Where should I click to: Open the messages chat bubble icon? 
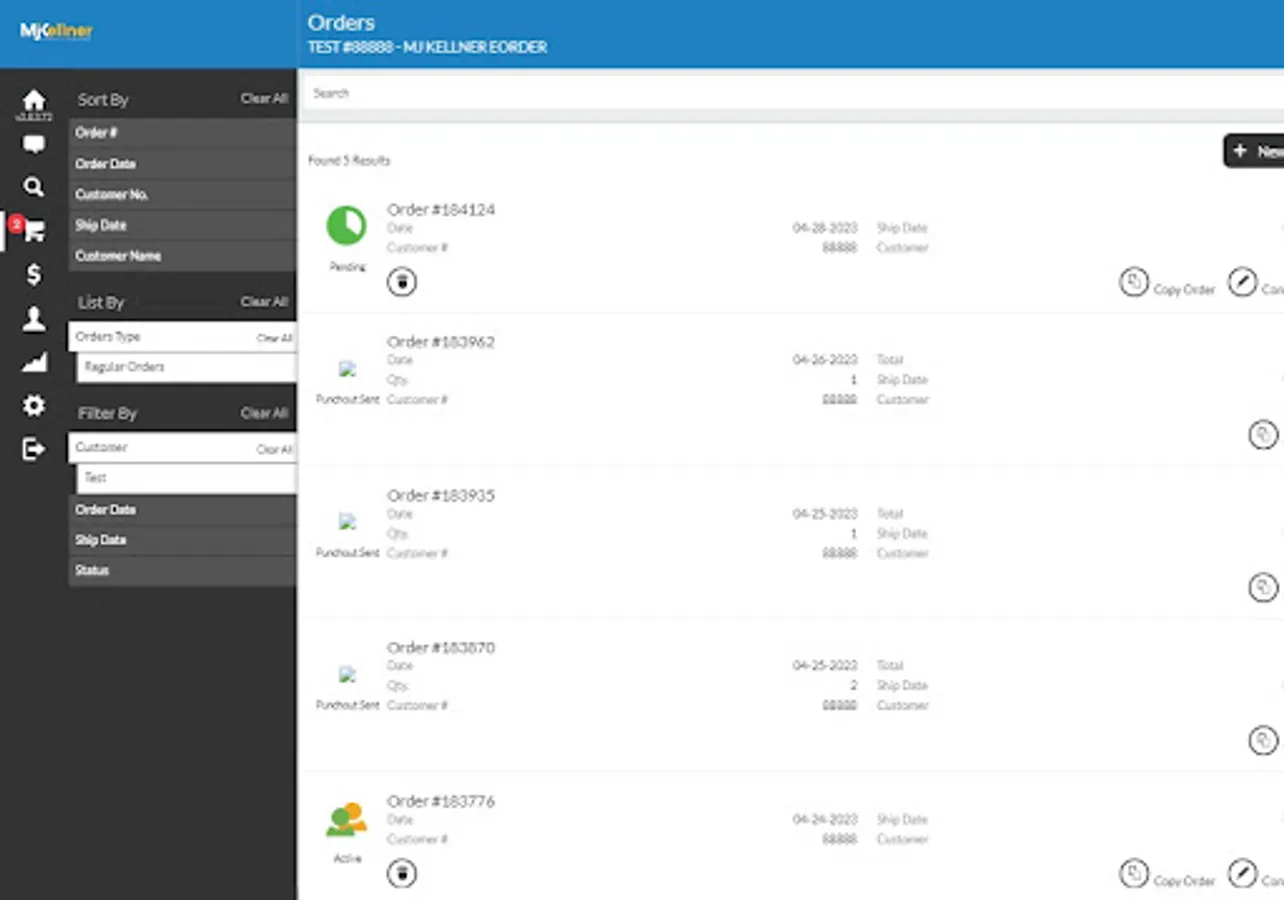click(x=34, y=145)
